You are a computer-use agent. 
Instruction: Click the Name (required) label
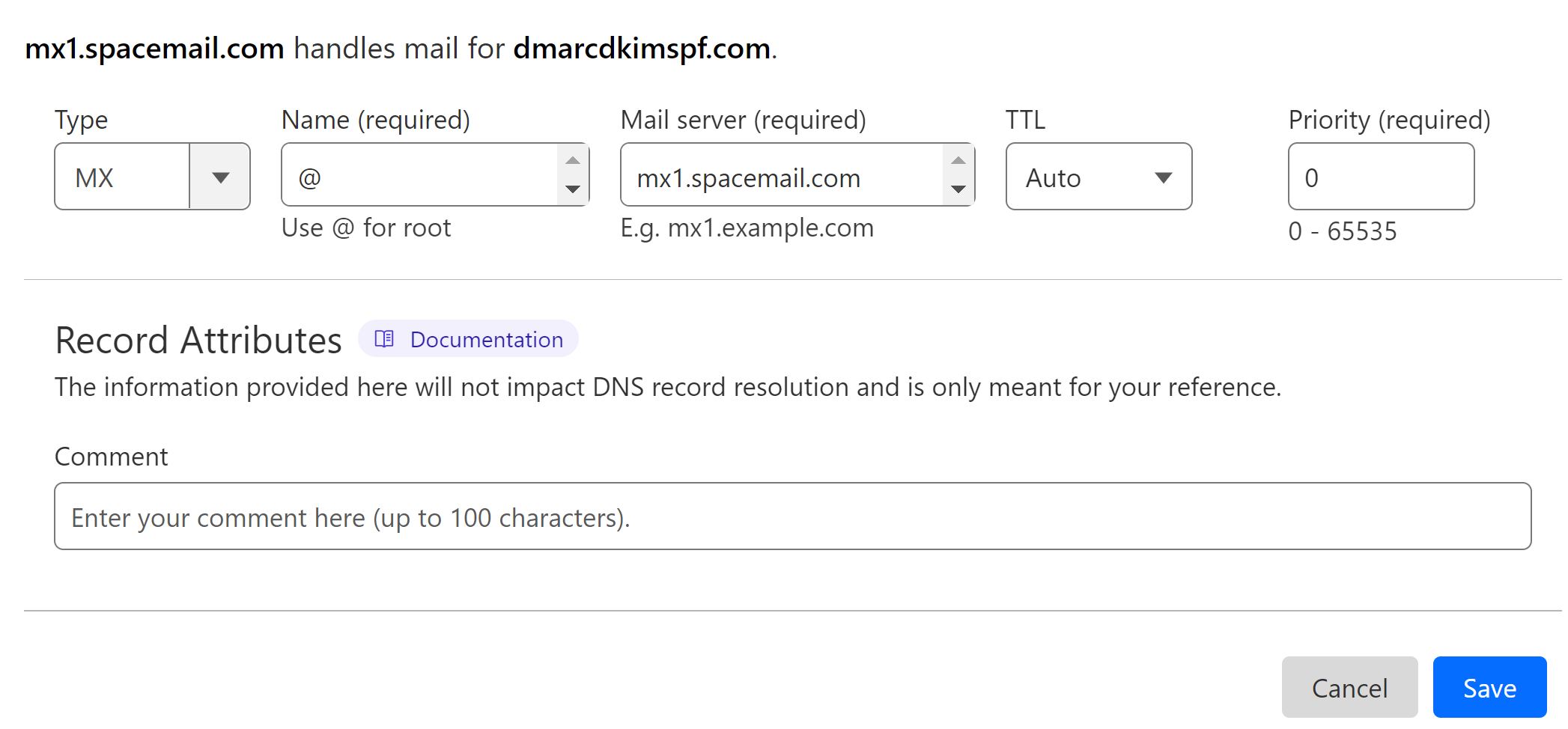point(375,120)
